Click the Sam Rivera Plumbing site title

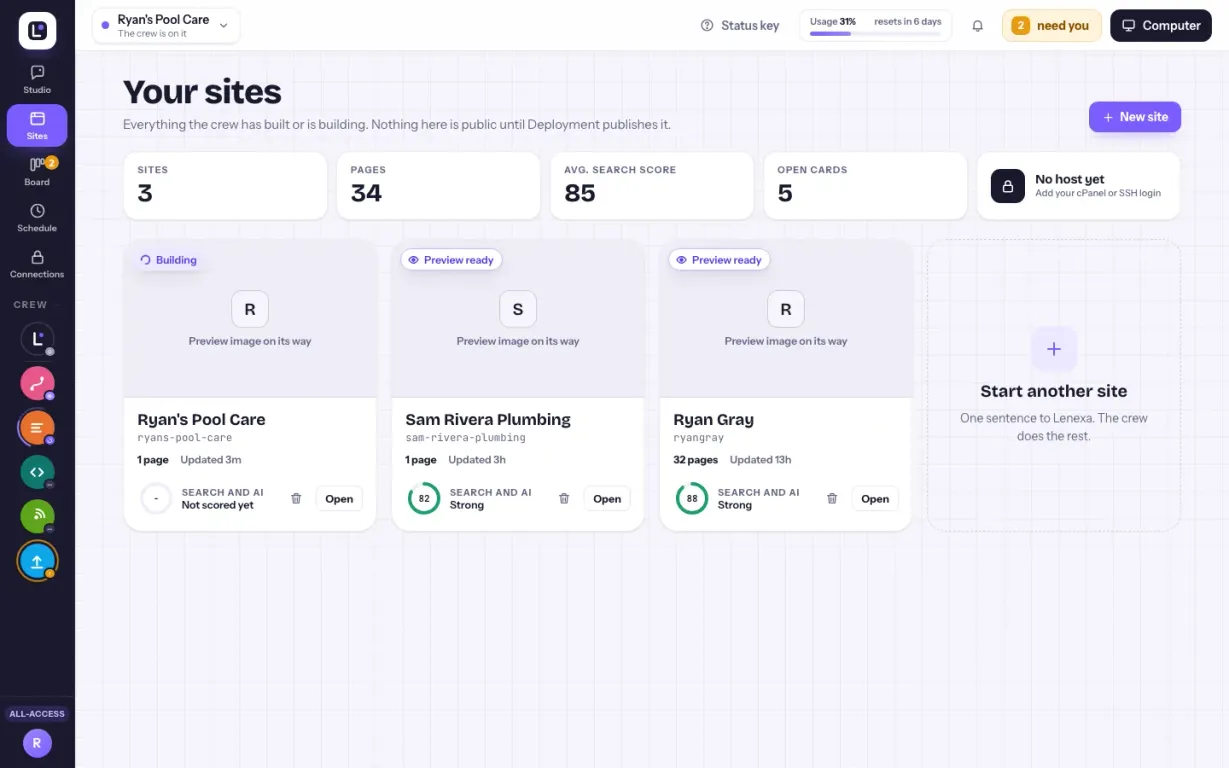coord(488,420)
